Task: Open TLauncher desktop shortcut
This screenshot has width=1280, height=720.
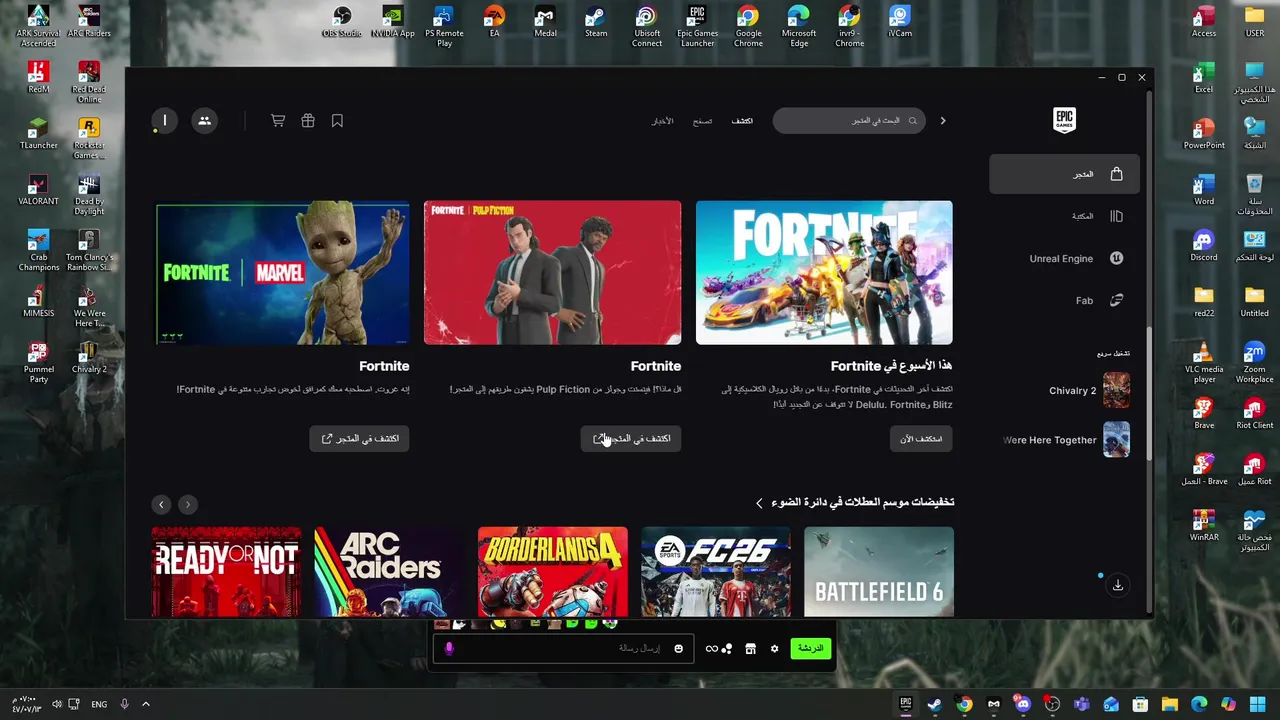Action: pyautogui.click(x=38, y=134)
